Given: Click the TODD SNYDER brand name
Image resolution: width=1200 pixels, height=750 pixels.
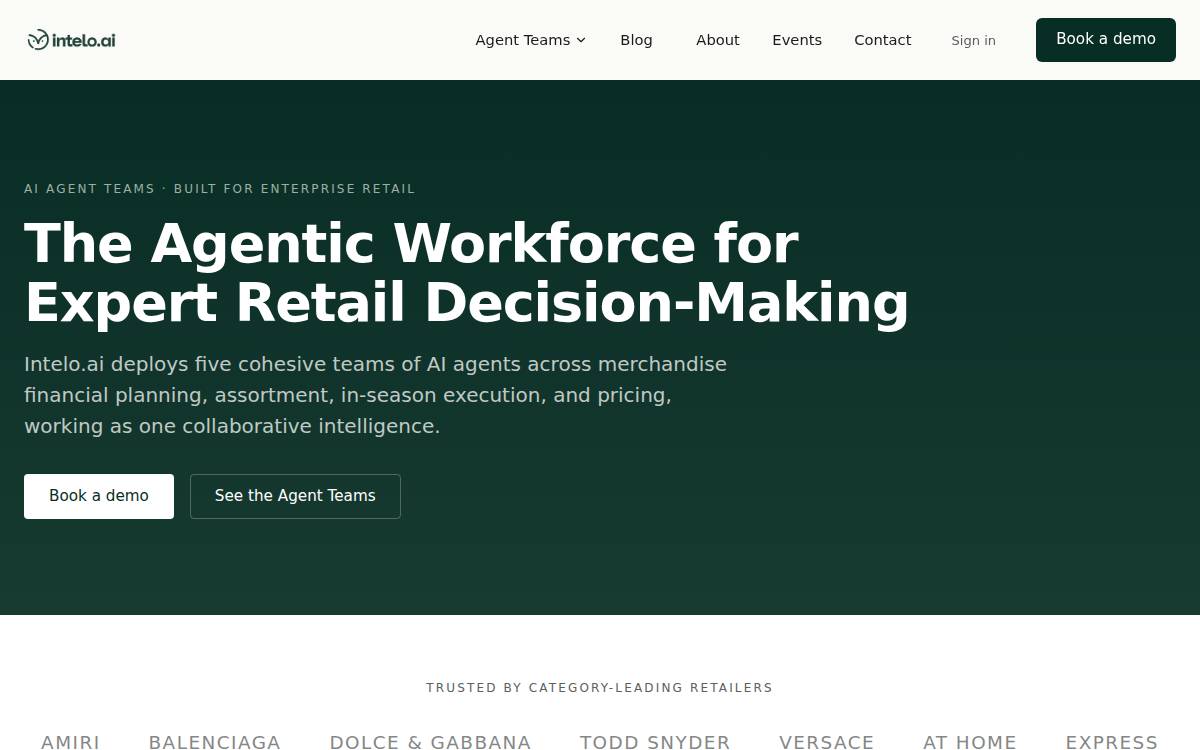Looking at the screenshot, I should (655, 742).
